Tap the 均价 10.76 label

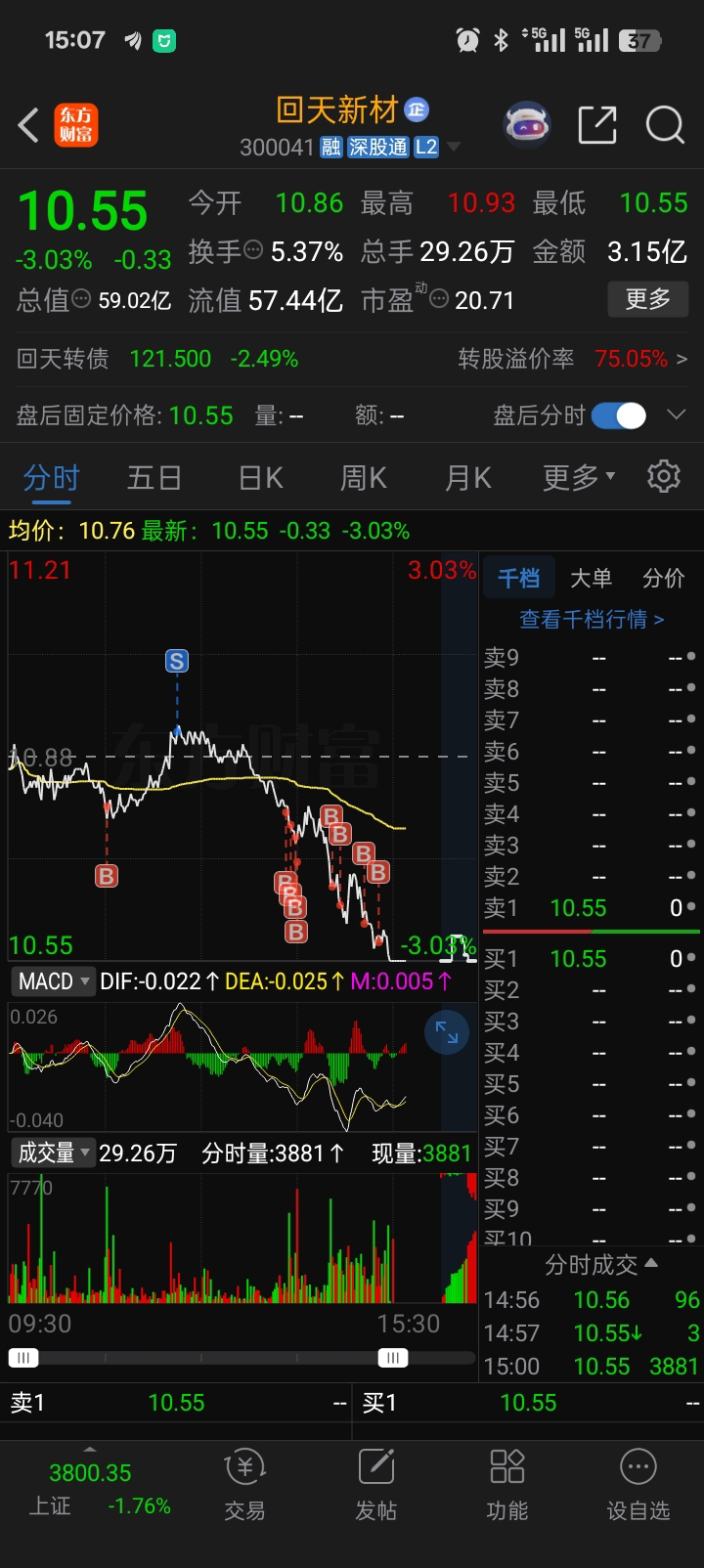click(71, 531)
